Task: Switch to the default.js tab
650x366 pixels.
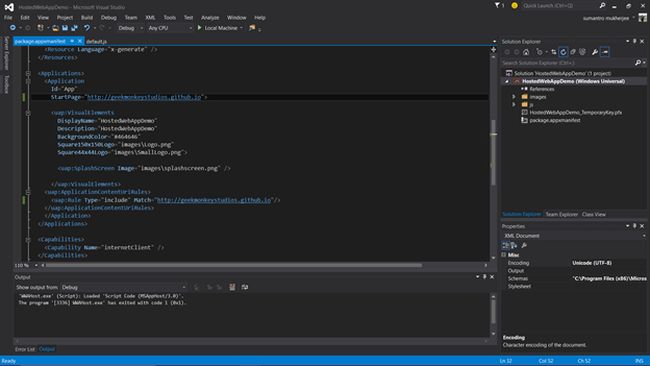Action: coord(97,41)
